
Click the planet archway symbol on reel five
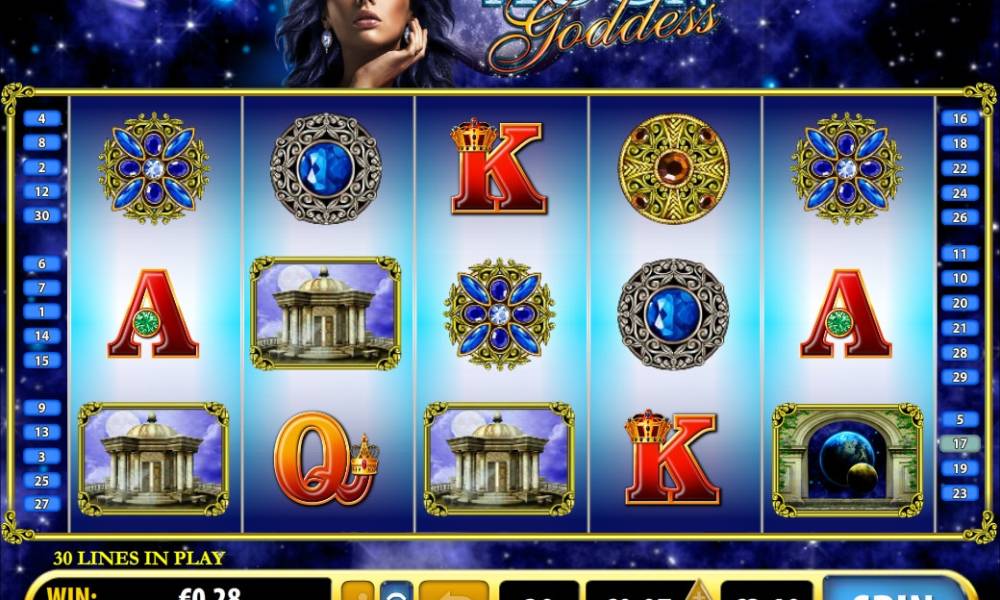click(x=847, y=460)
